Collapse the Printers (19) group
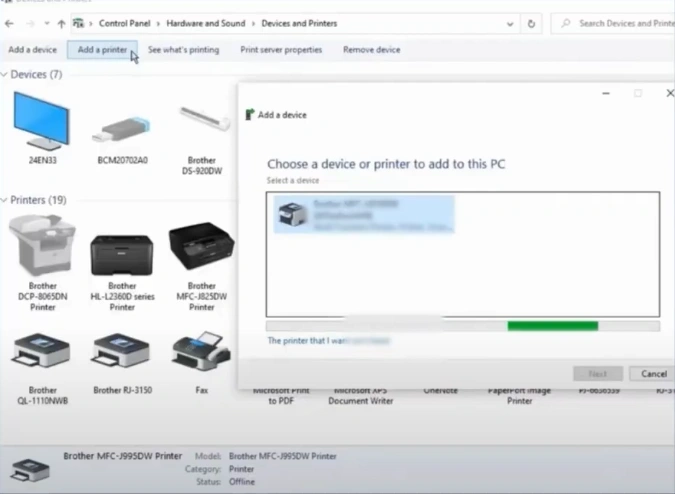675x494 pixels. [5, 201]
